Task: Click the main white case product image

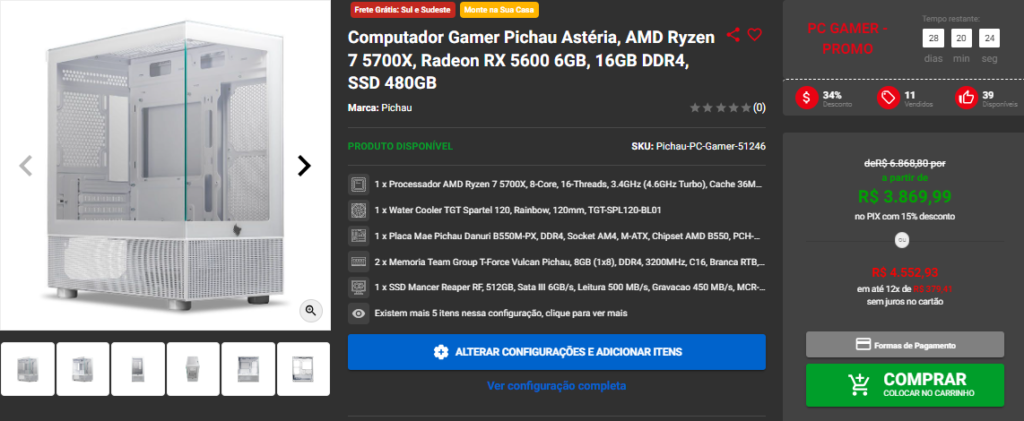Action: [x=165, y=165]
